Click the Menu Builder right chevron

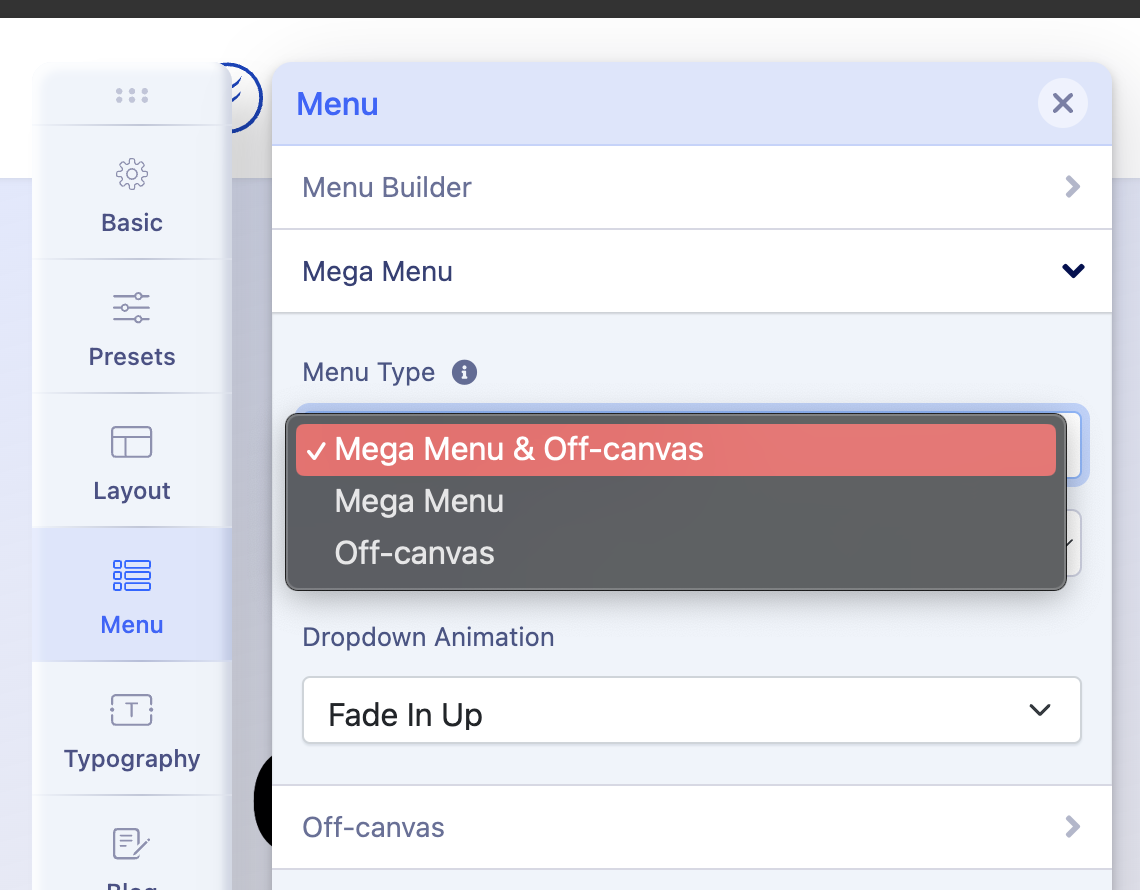click(1073, 187)
